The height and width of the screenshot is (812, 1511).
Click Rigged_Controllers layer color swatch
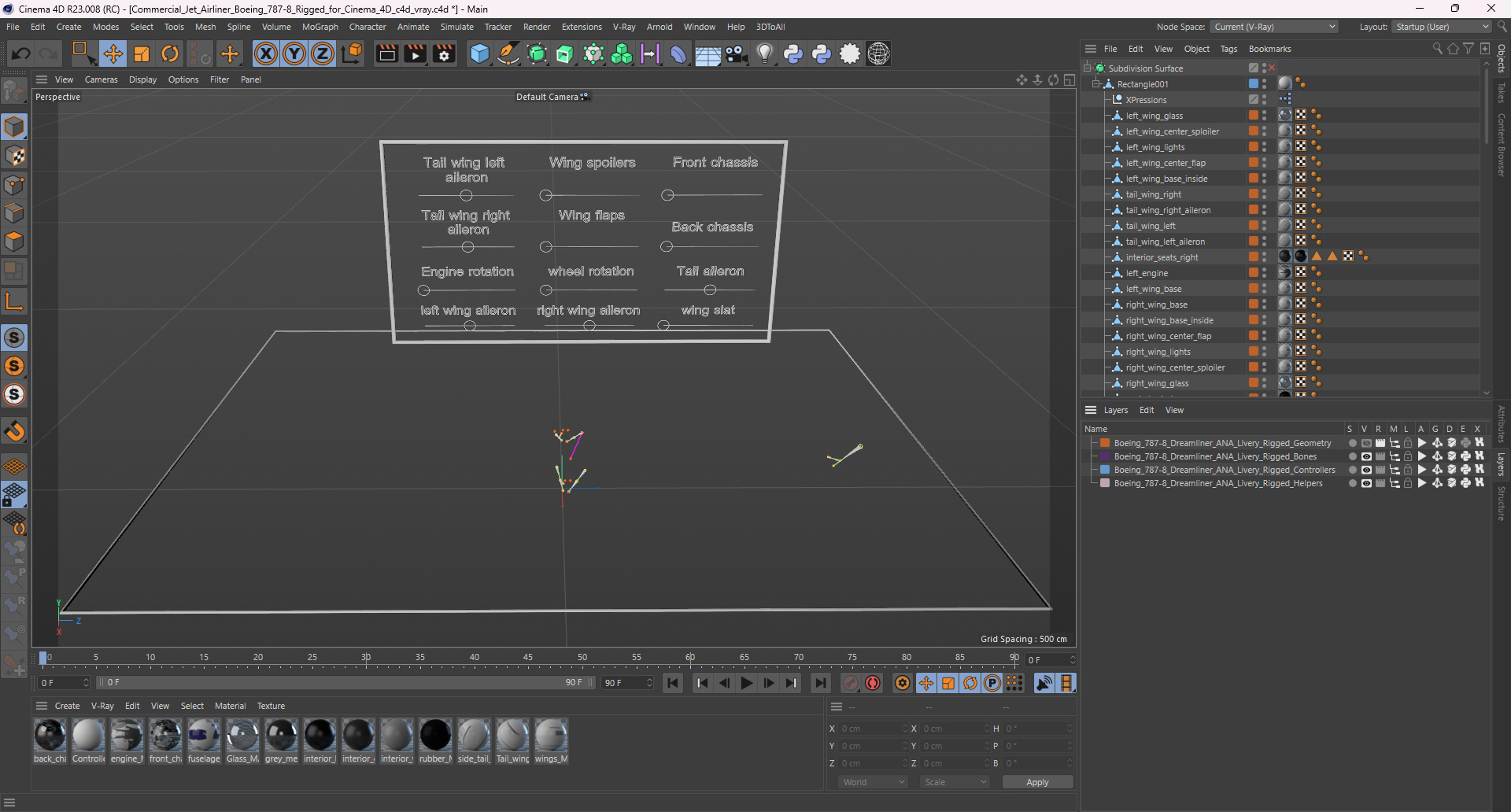(x=1105, y=470)
